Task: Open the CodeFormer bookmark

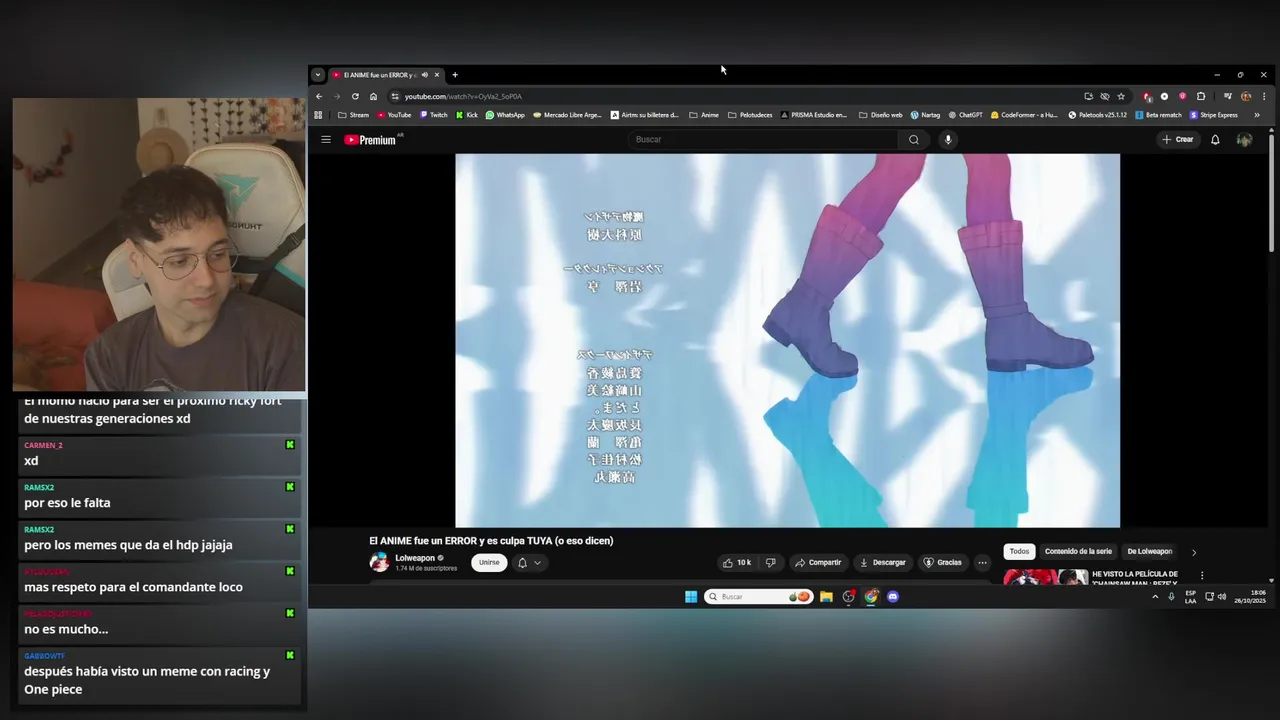Action: point(1024,115)
